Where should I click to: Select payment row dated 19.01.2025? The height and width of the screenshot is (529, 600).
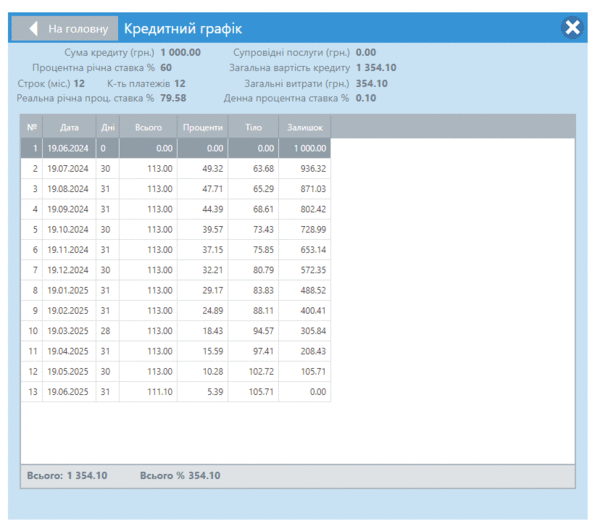[x=69, y=290]
